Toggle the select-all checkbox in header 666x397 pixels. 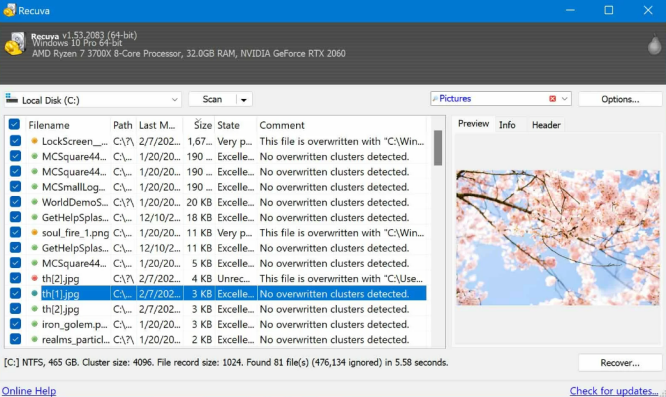point(14,124)
